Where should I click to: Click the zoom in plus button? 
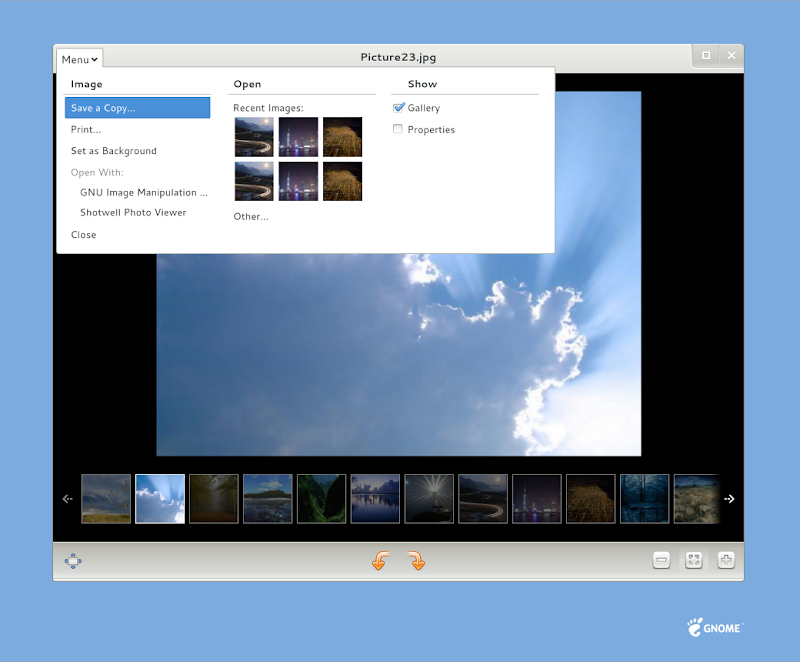pyautogui.click(x=726, y=561)
